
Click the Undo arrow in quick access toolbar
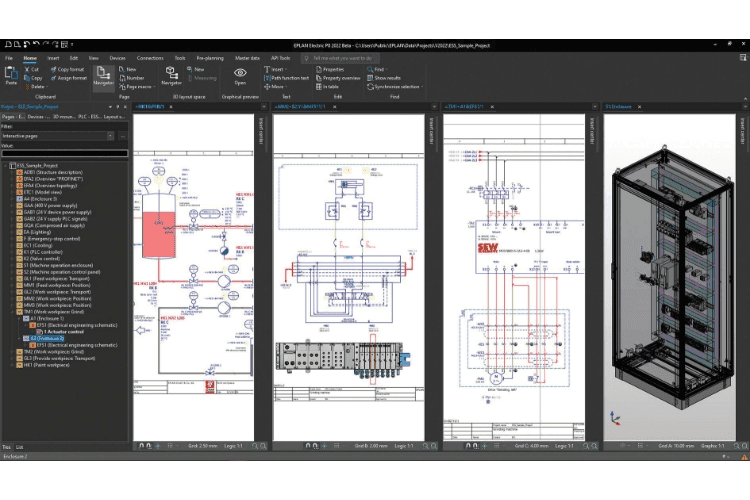click(36, 44)
